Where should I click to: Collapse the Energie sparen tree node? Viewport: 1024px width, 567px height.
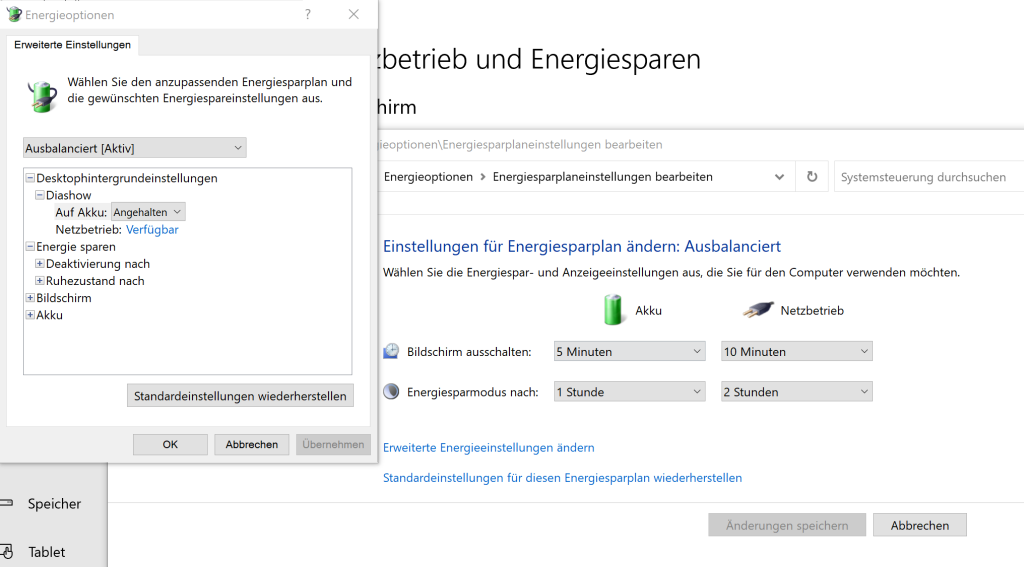(30, 246)
